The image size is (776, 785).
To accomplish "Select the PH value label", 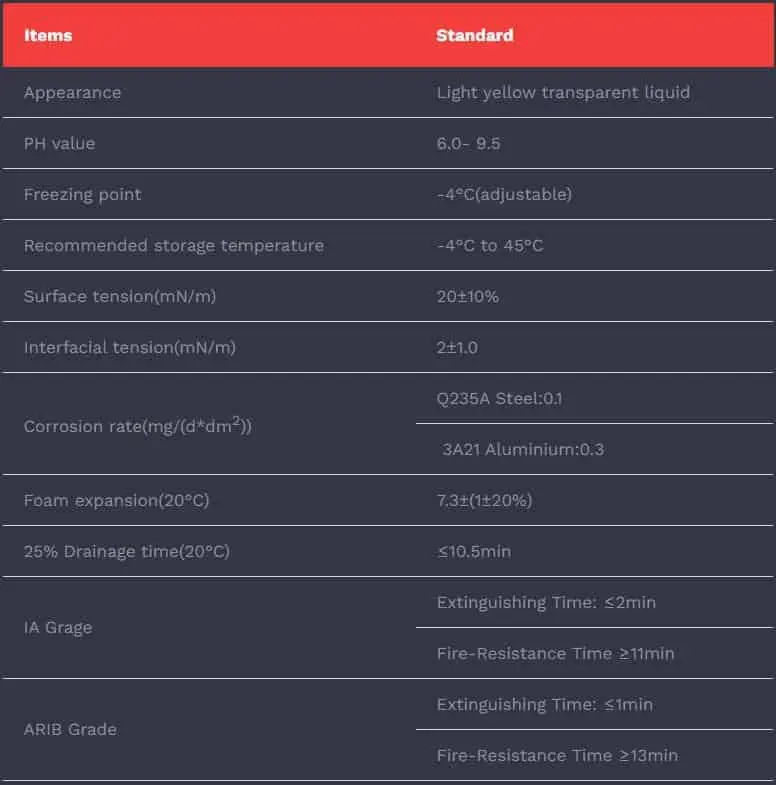I will click(x=59, y=143).
